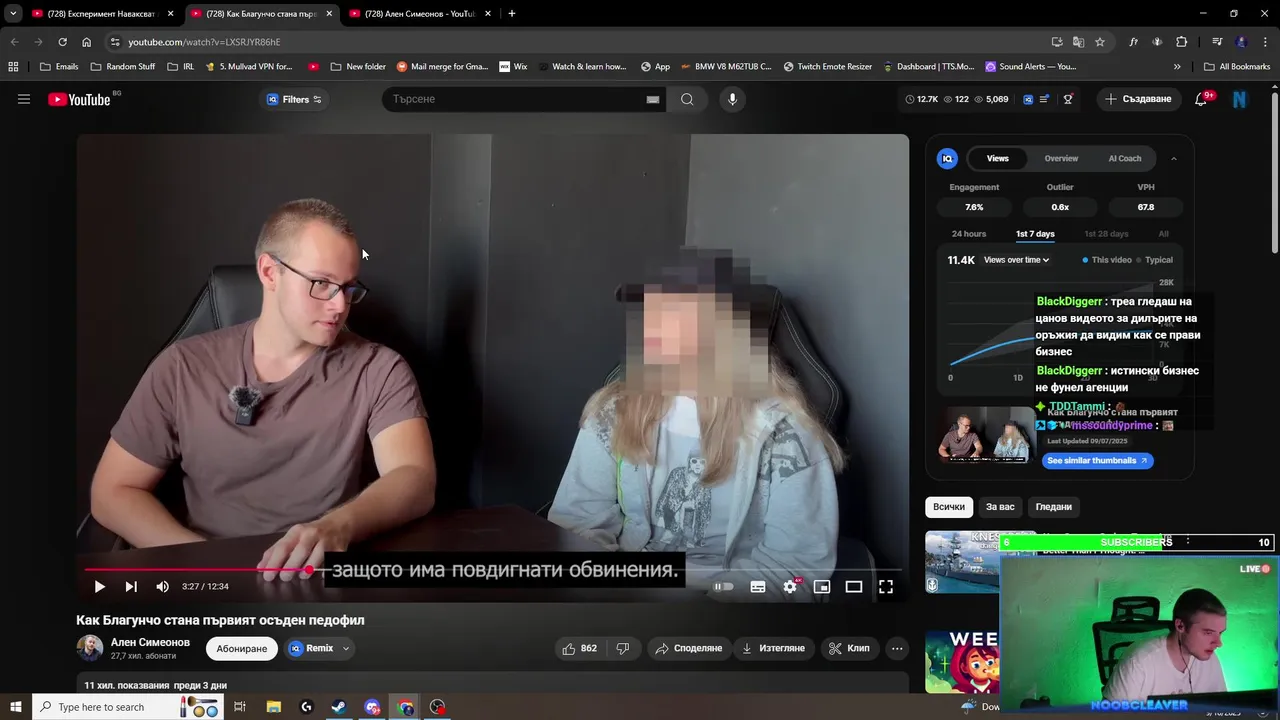Show hidden bookmarks overflow chevron
The image size is (1280, 720).
point(1177,67)
